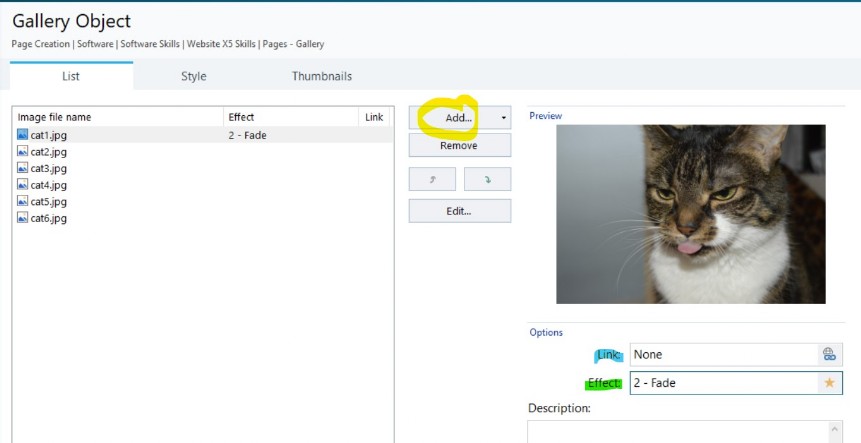The height and width of the screenshot is (443, 861).
Task: Open the link chooser icon beside None
Action: [x=829, y=355]
